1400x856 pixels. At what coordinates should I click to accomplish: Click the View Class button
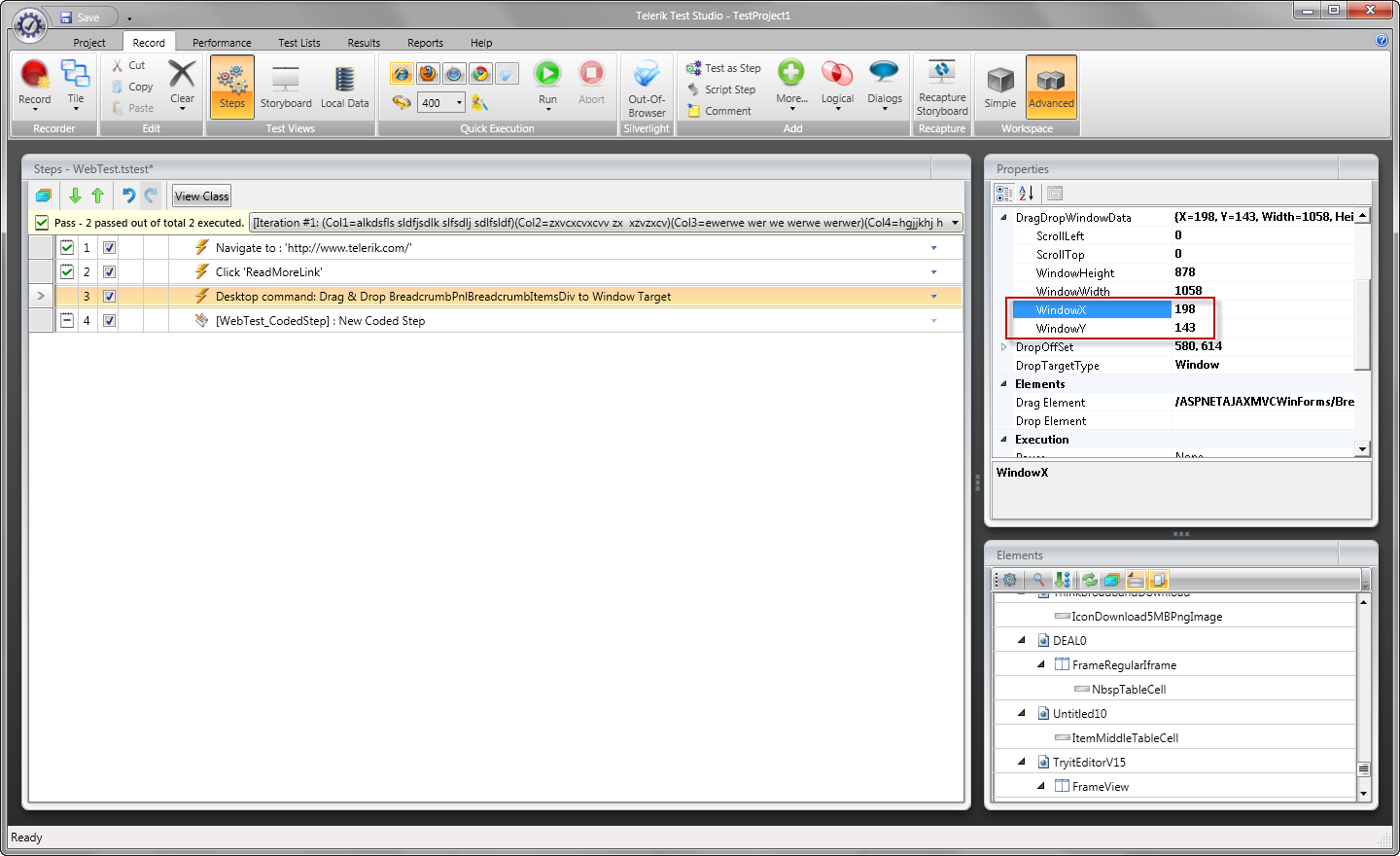coord(201,196)
